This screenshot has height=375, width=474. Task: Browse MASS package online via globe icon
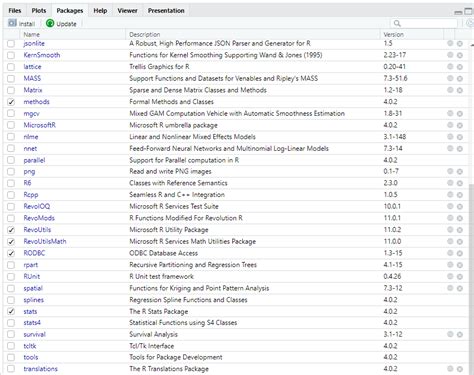click(x=450, y=78)
